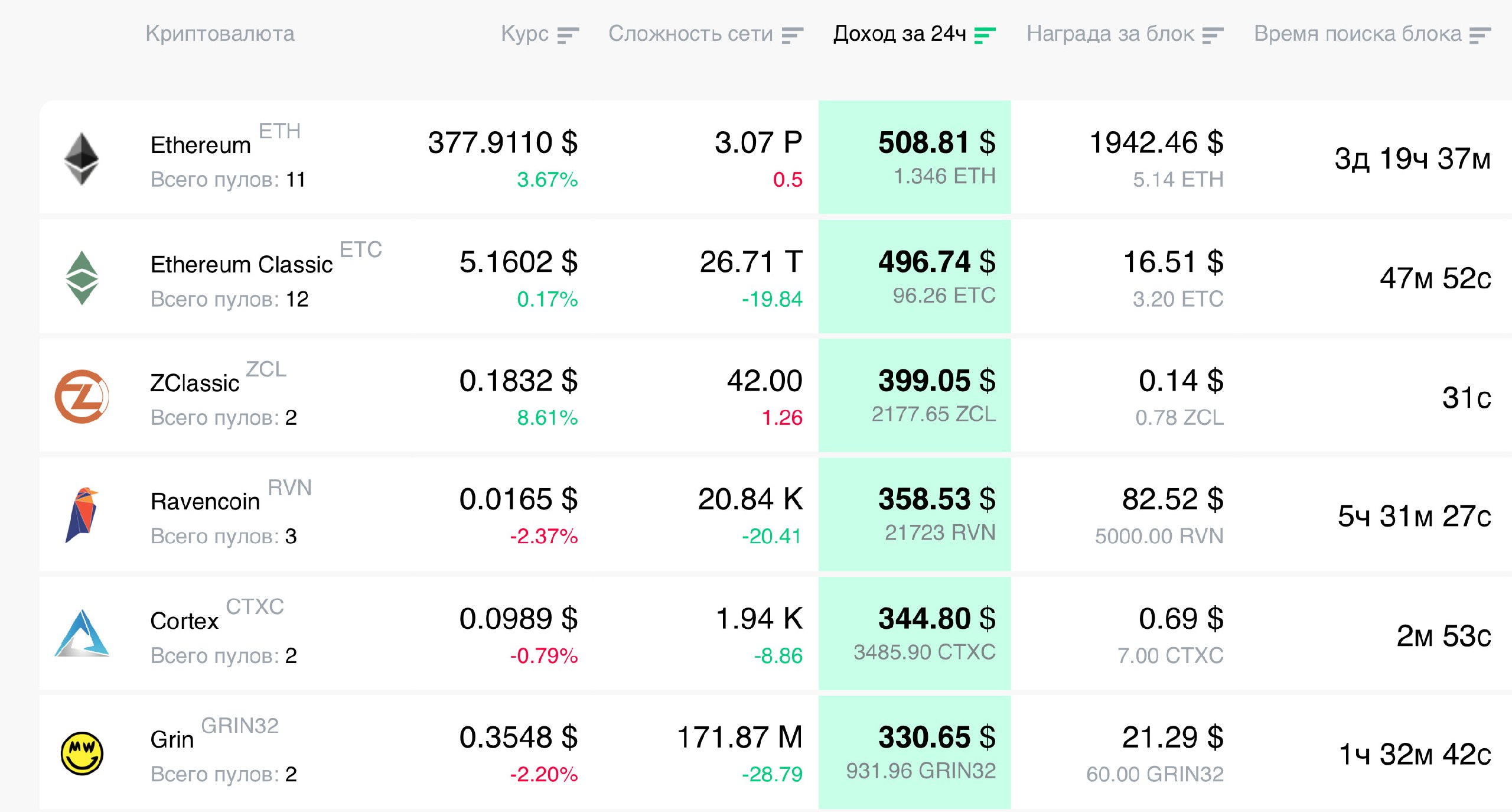Click price change 8.61% for ZClassic
The width and height of the screenshot is (1512, 812).
(x=548, y=418)
